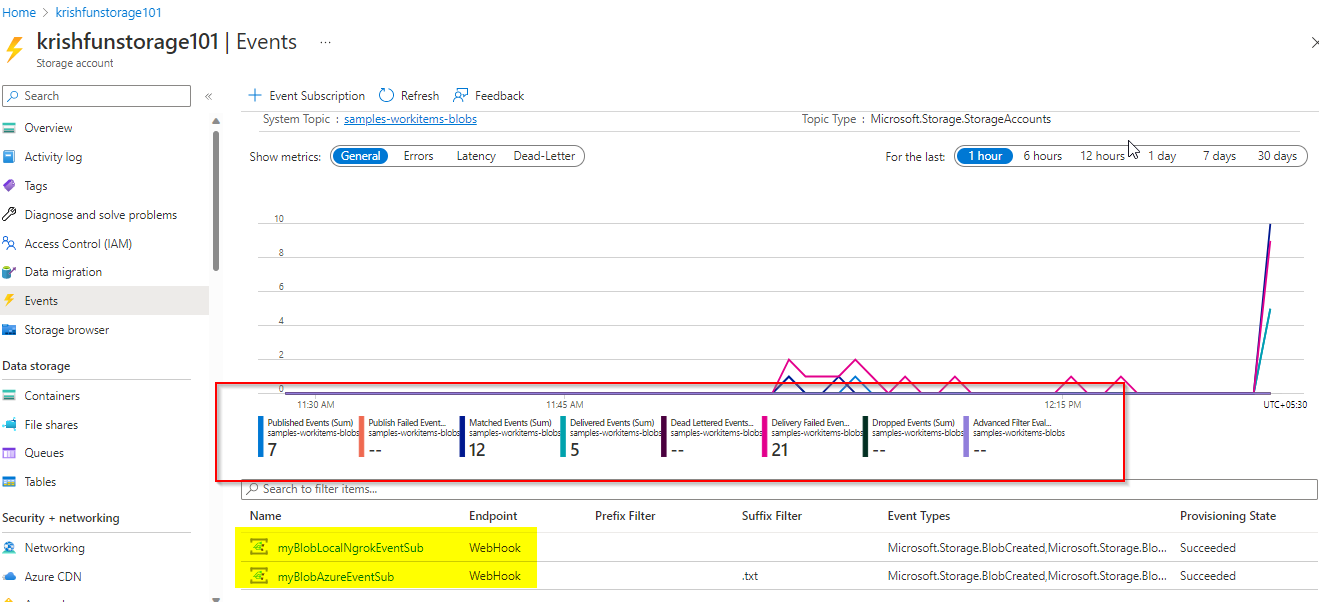
Task: Click the Feedback person icon
Action: click(461, 96)
